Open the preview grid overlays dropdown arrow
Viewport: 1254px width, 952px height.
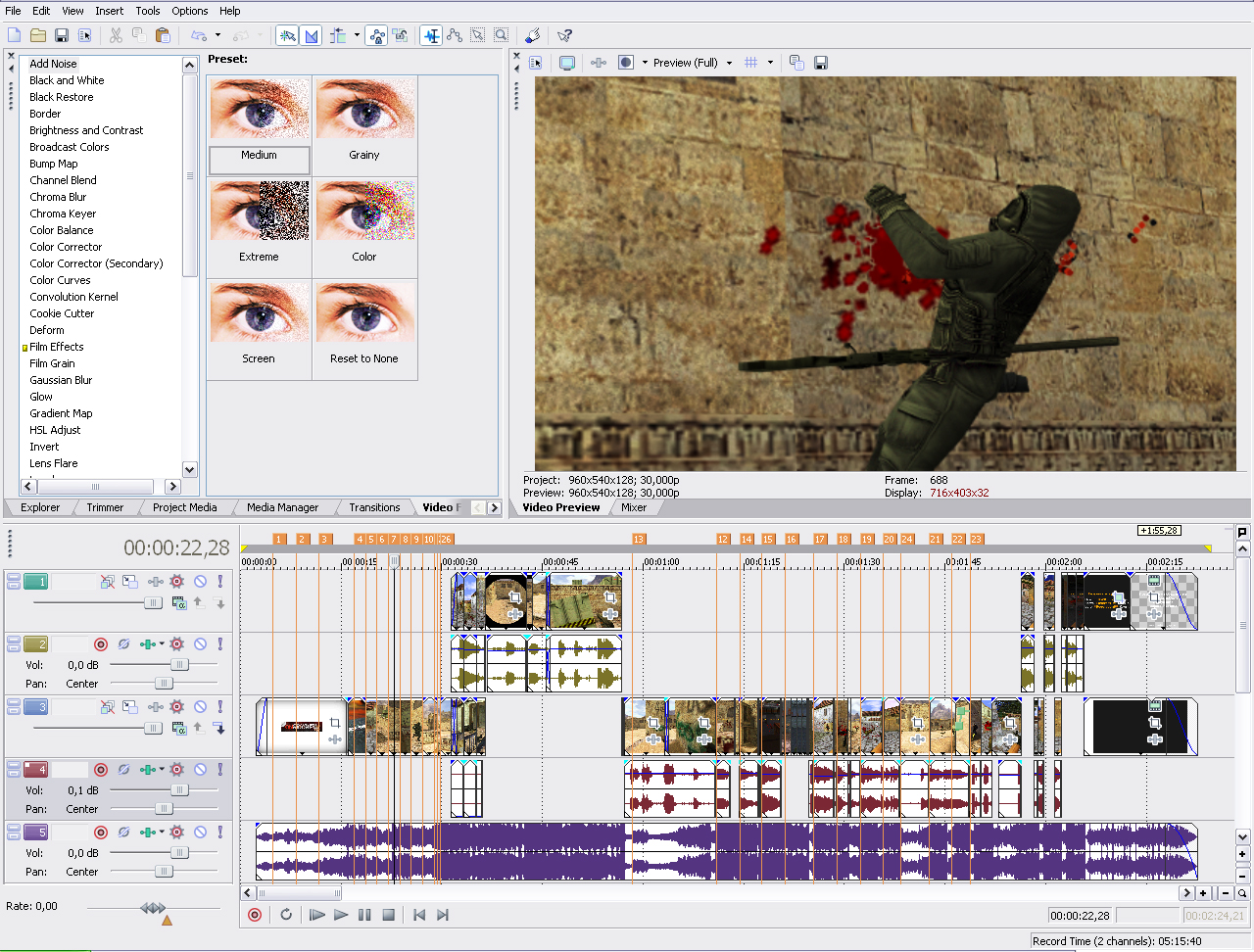(770, 63)
